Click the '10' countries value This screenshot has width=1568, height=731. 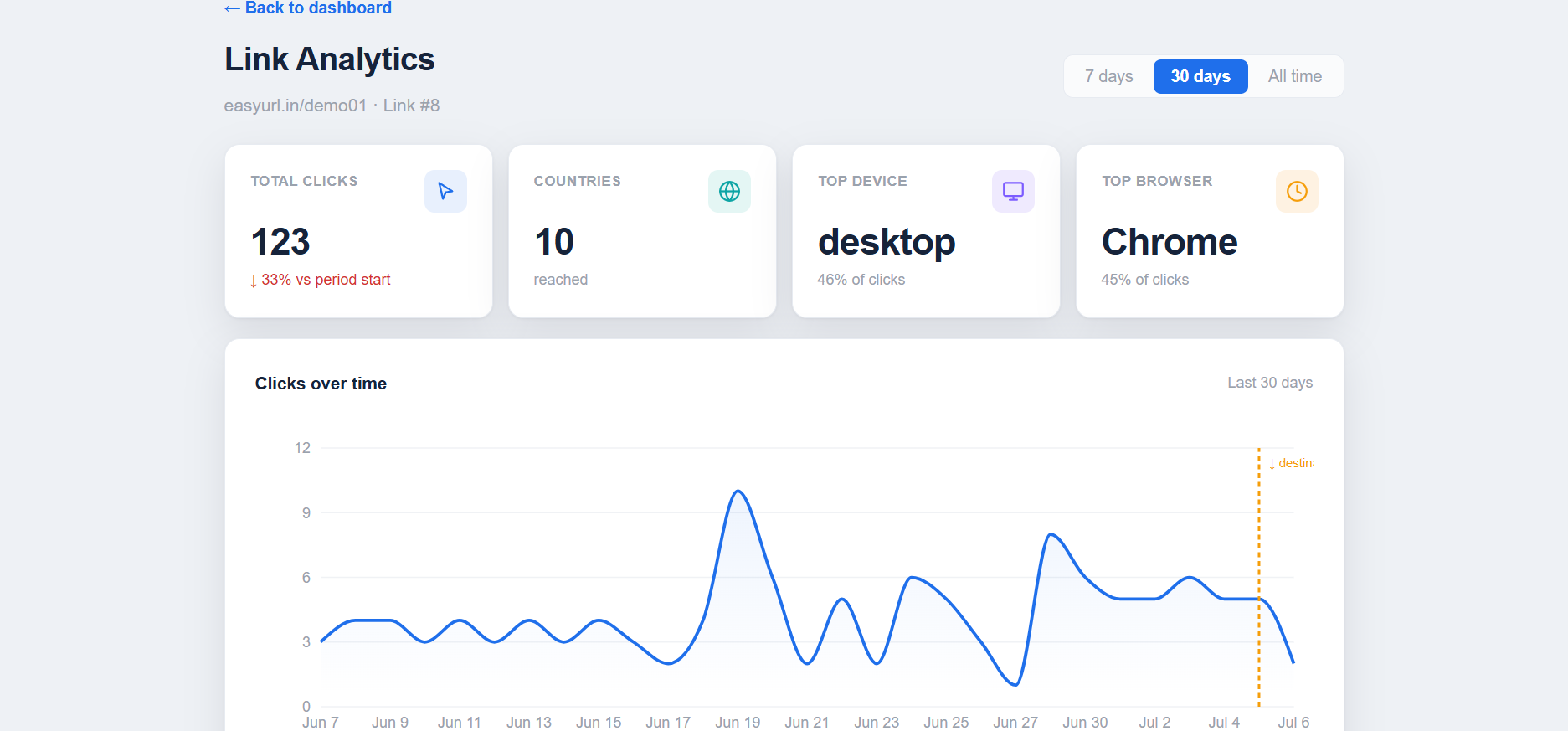pos(554,242)
